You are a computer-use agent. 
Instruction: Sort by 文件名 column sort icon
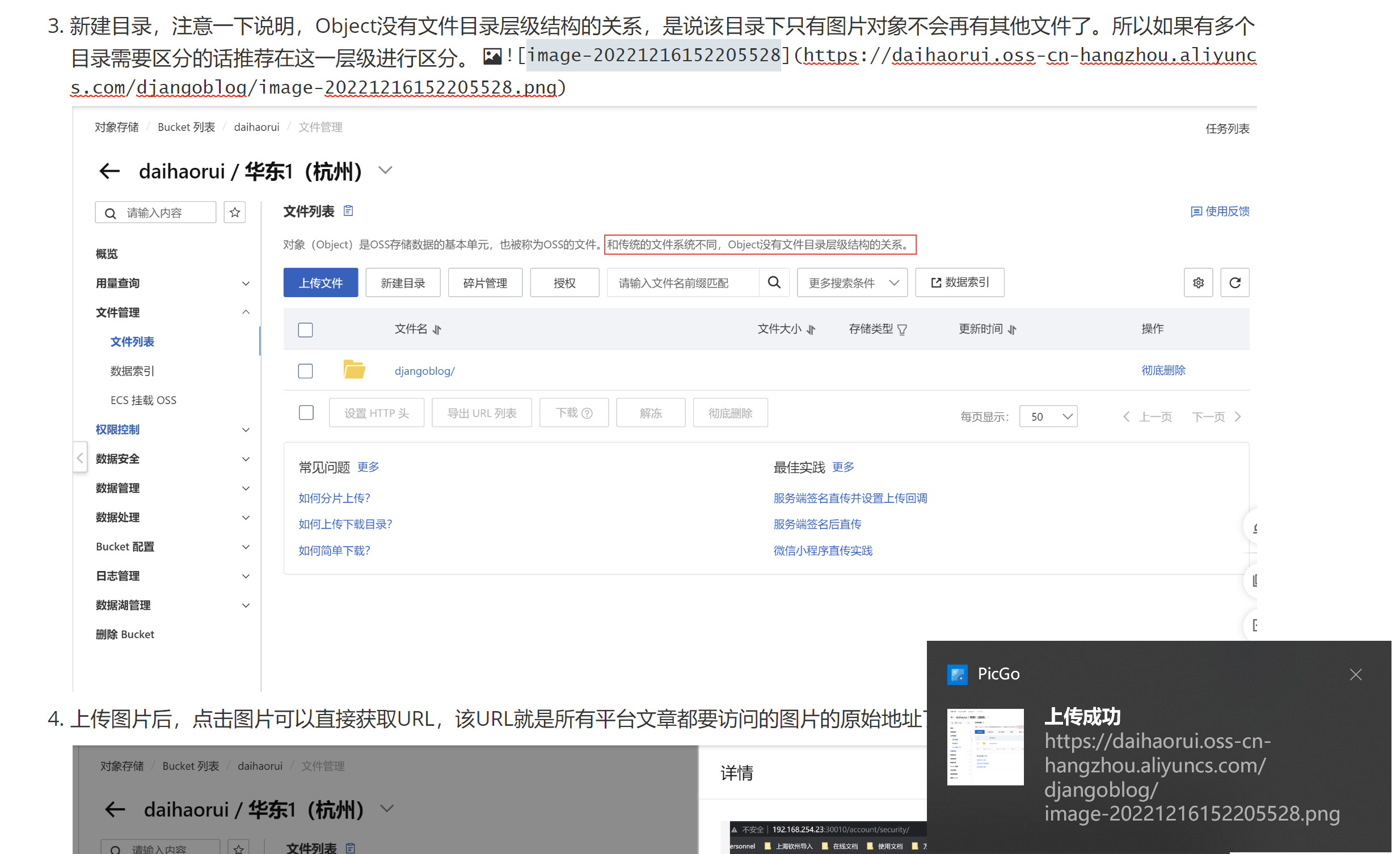coord(438,331)
